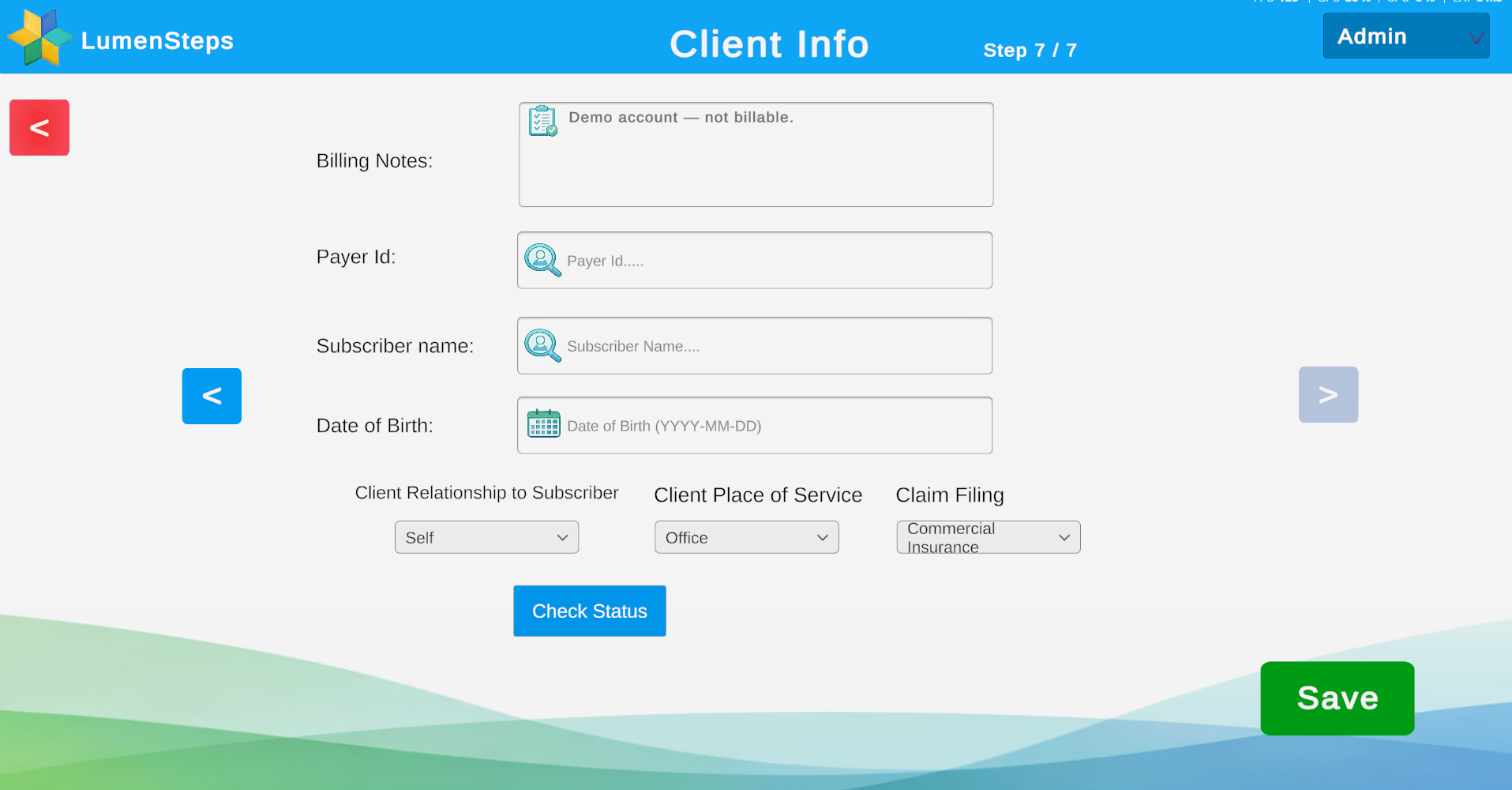This screenshot has height=790, width=1512.
Task: Click the Payer Id label
Action: point(356,257)
